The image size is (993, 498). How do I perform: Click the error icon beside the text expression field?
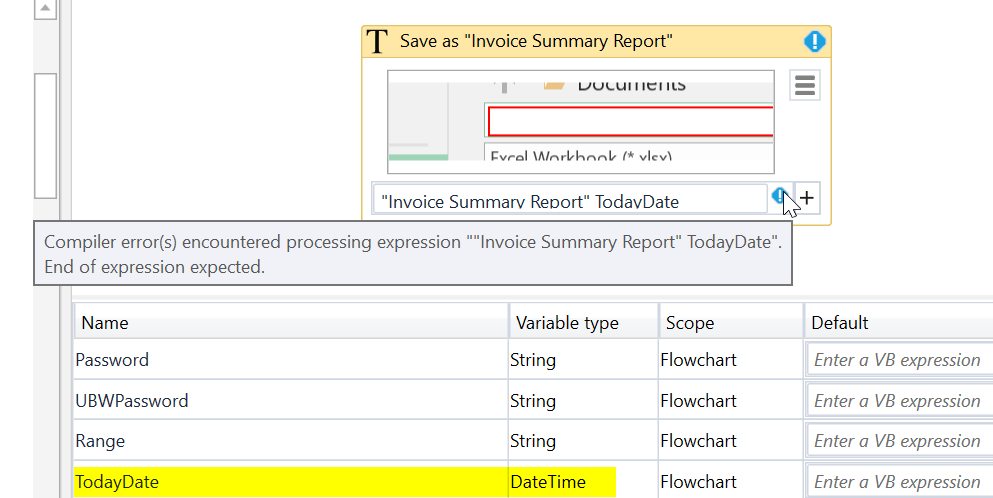click(x=780, y=197)
